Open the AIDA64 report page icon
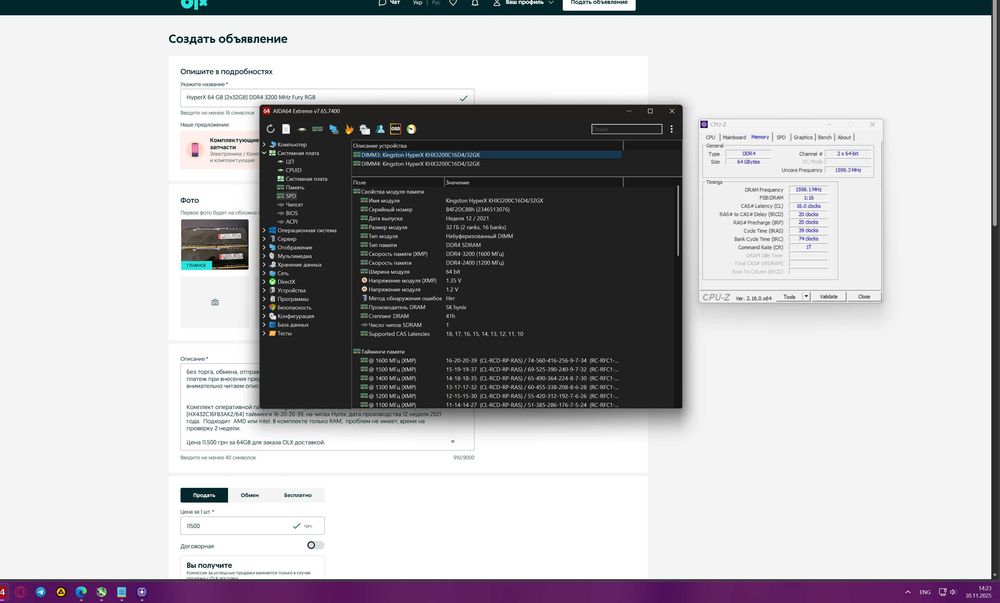 coord(286,129)
